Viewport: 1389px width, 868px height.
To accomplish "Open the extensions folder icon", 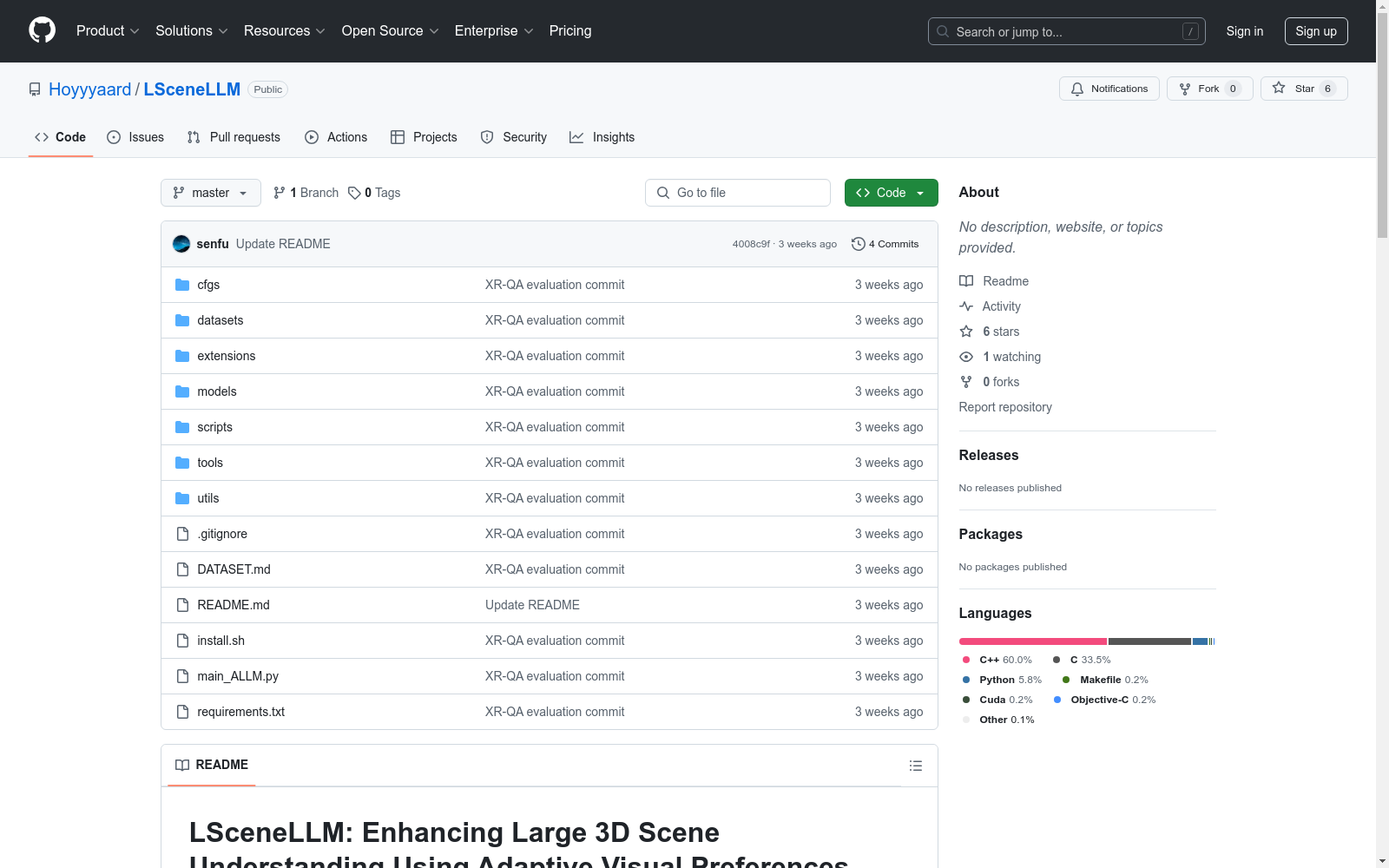I will coord(182,356).
